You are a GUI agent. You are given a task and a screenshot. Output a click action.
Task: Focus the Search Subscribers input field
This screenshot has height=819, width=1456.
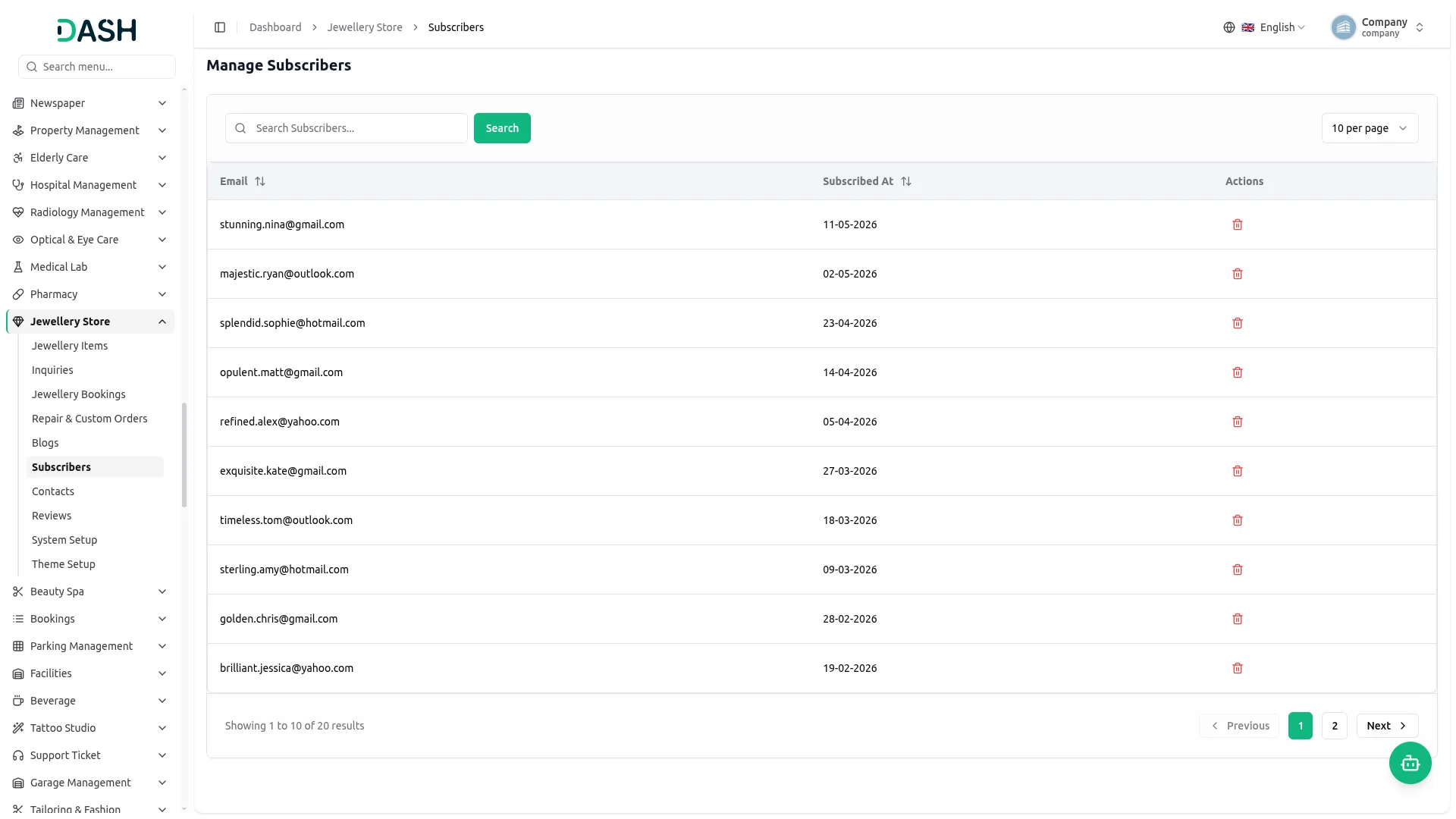tap(347, 128)
